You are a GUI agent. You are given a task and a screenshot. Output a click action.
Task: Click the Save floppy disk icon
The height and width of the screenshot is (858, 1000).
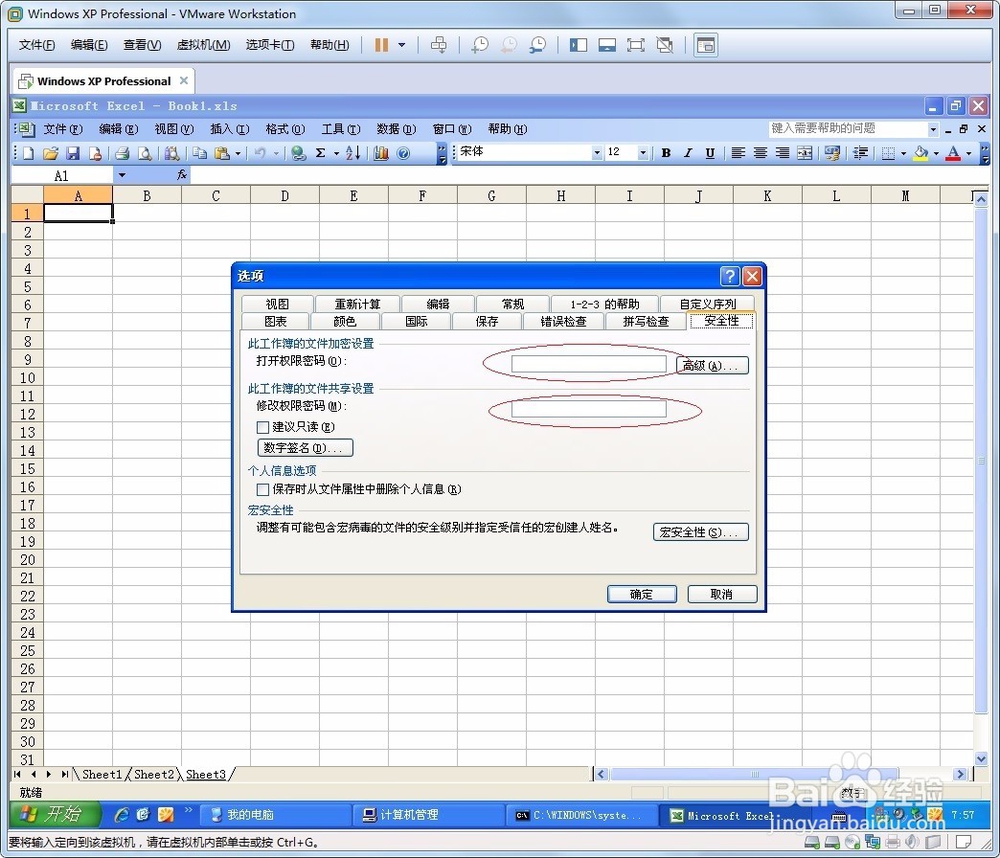(x=73, y=153)
